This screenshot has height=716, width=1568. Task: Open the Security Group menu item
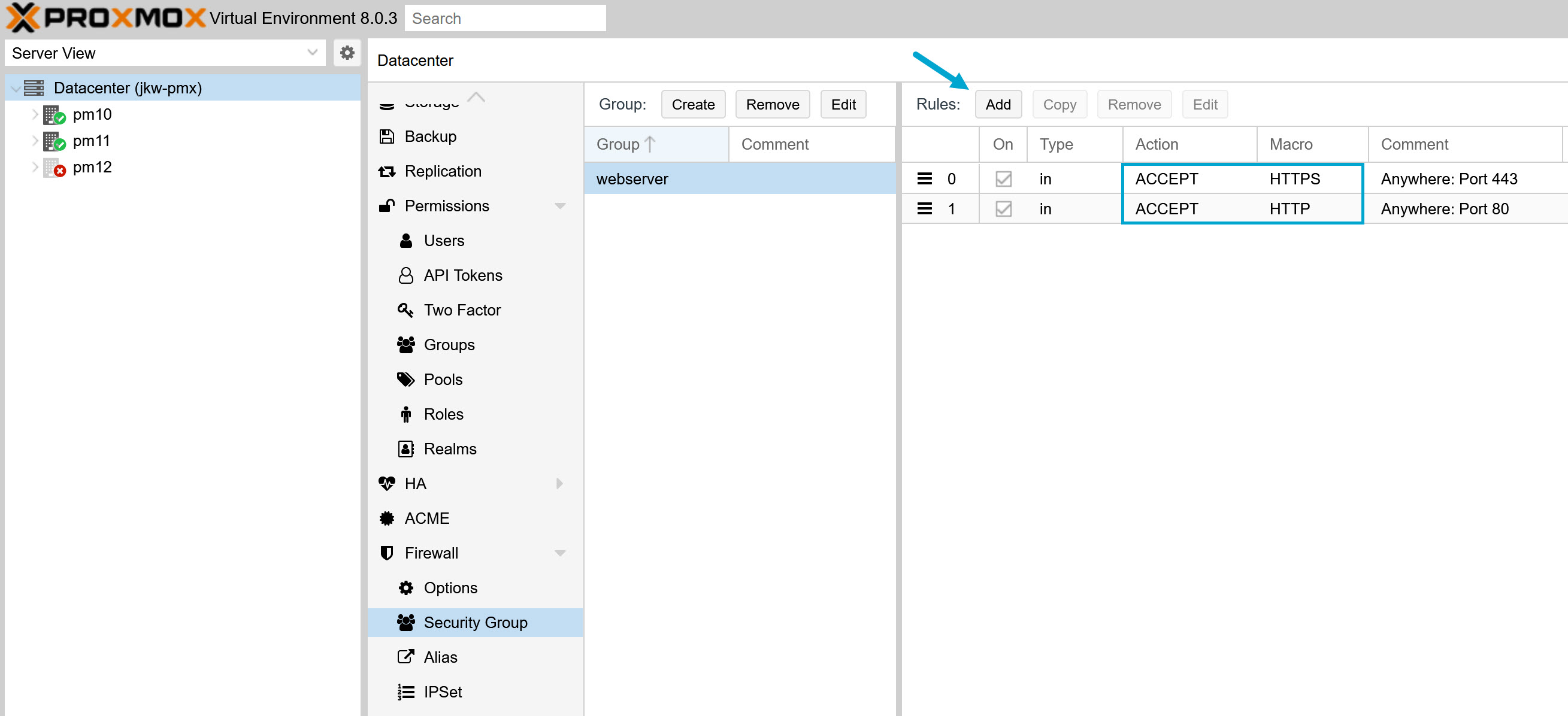click(x=475, y=623)
